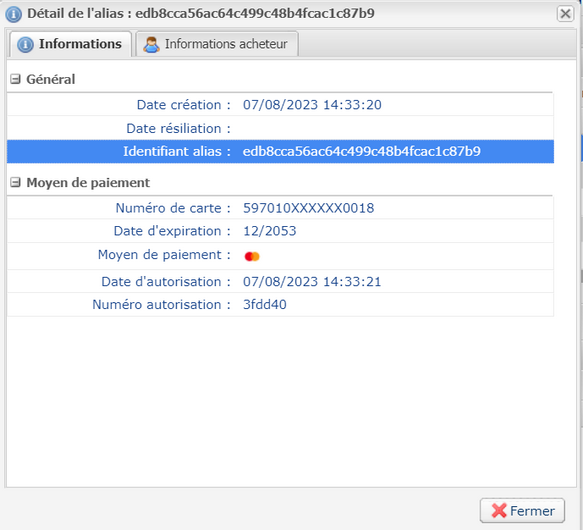The image size is (583, 530).
Task: Click the Date d'expiration value 12/2053
Action: [x=270, y=231]
